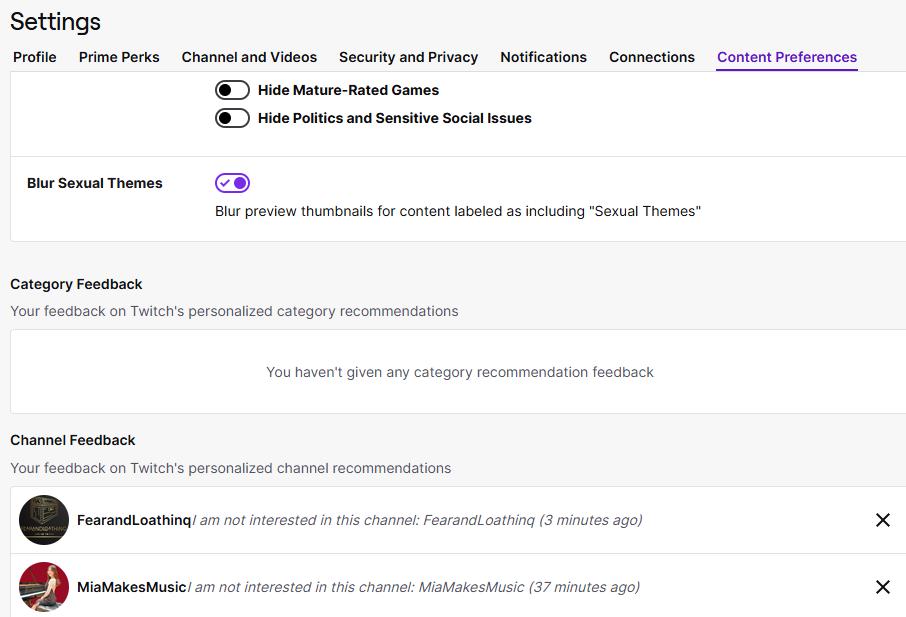Click the Settings page heading
This screenshot has height=617, width=906.
click(x=55, y=21)
